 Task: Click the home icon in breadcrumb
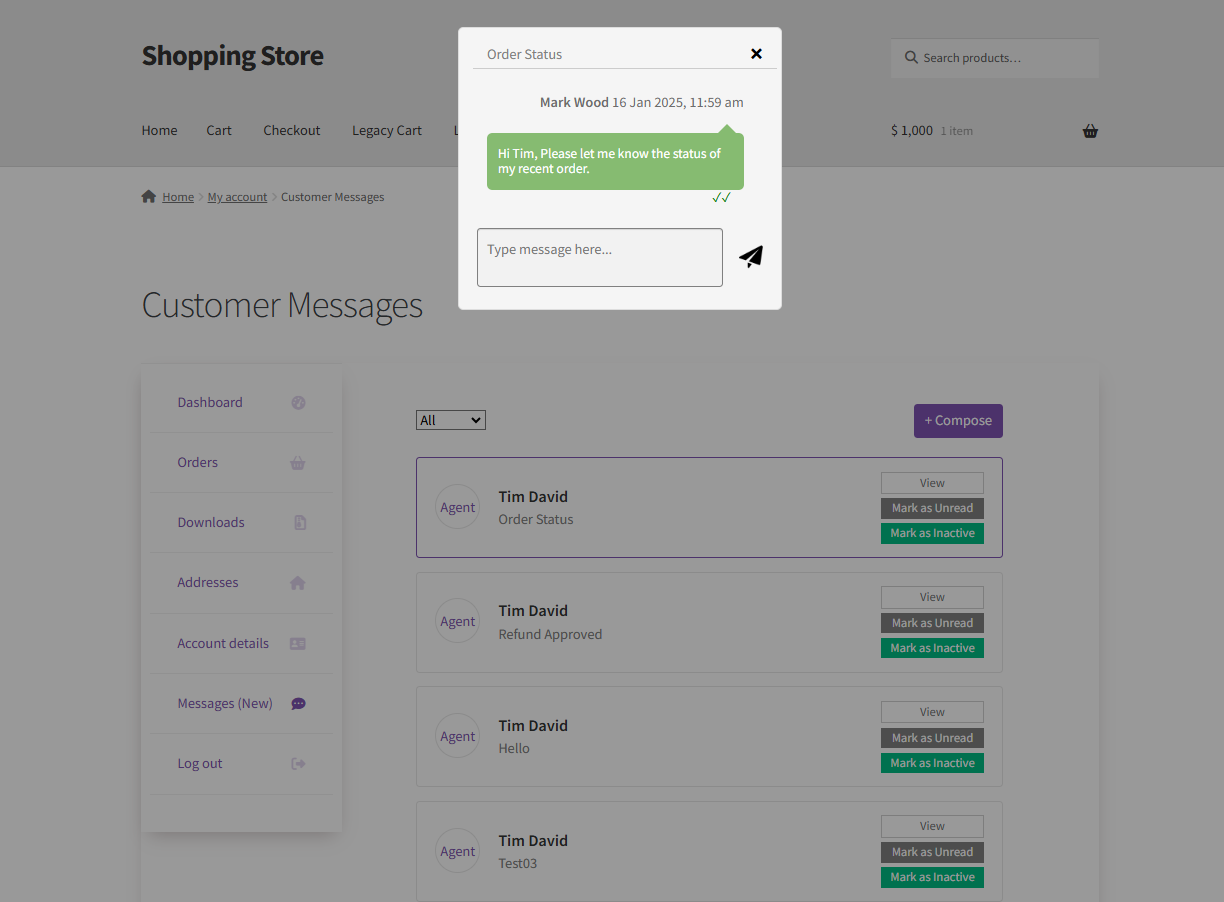coord(149,197)
